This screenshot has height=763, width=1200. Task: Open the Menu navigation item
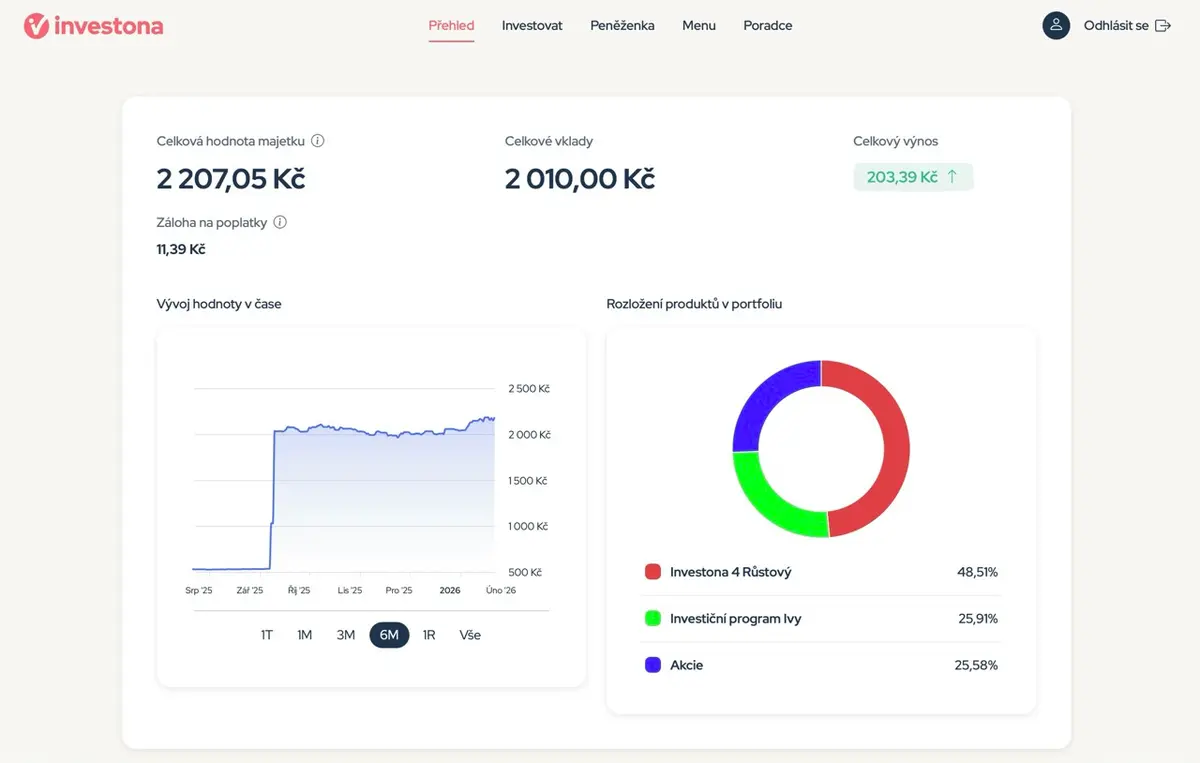(699, 26)
